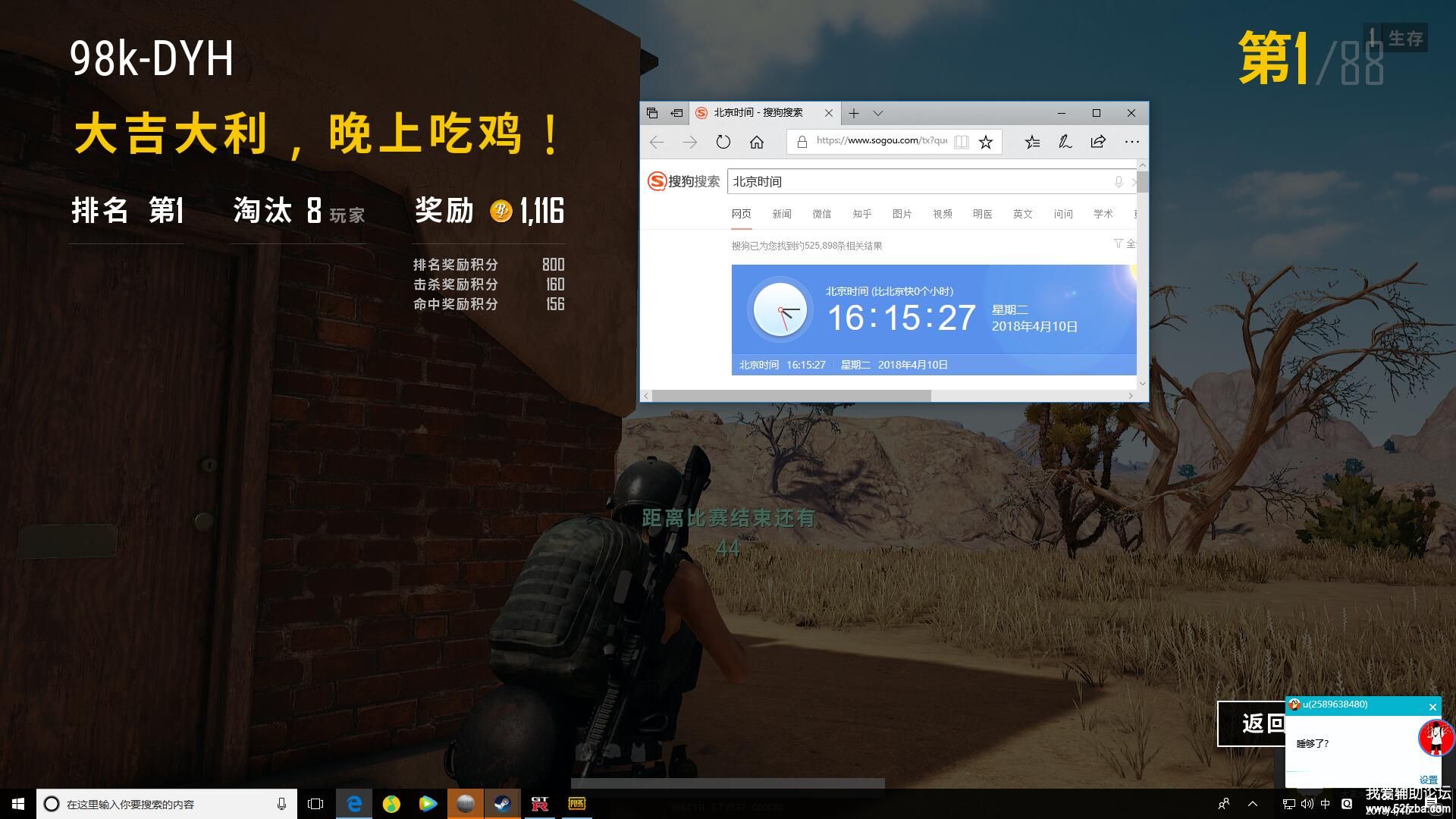The image size is (1456, 819).
Task: Switch to the 知乎 tab
Action: (x=862, y=214)
